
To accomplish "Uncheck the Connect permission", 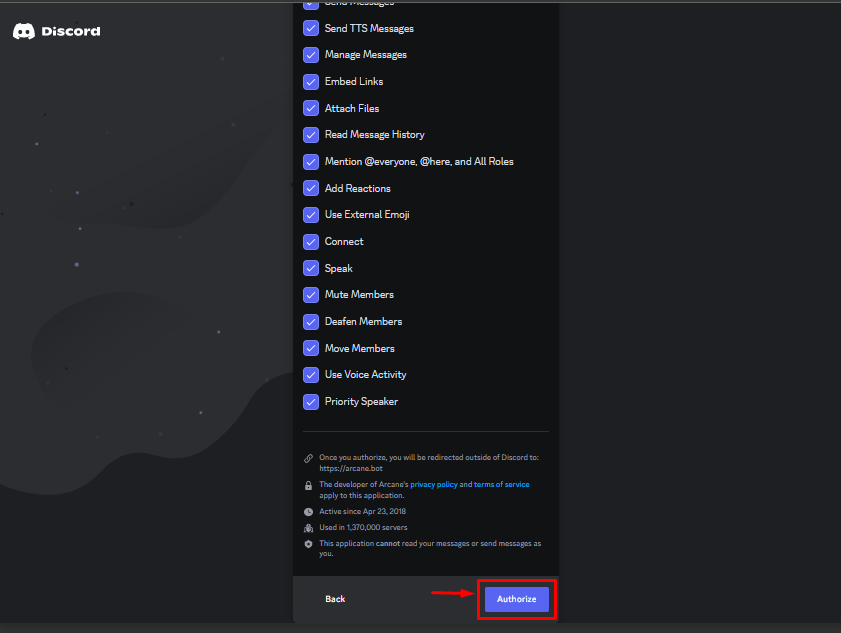I will coord(311,241).
